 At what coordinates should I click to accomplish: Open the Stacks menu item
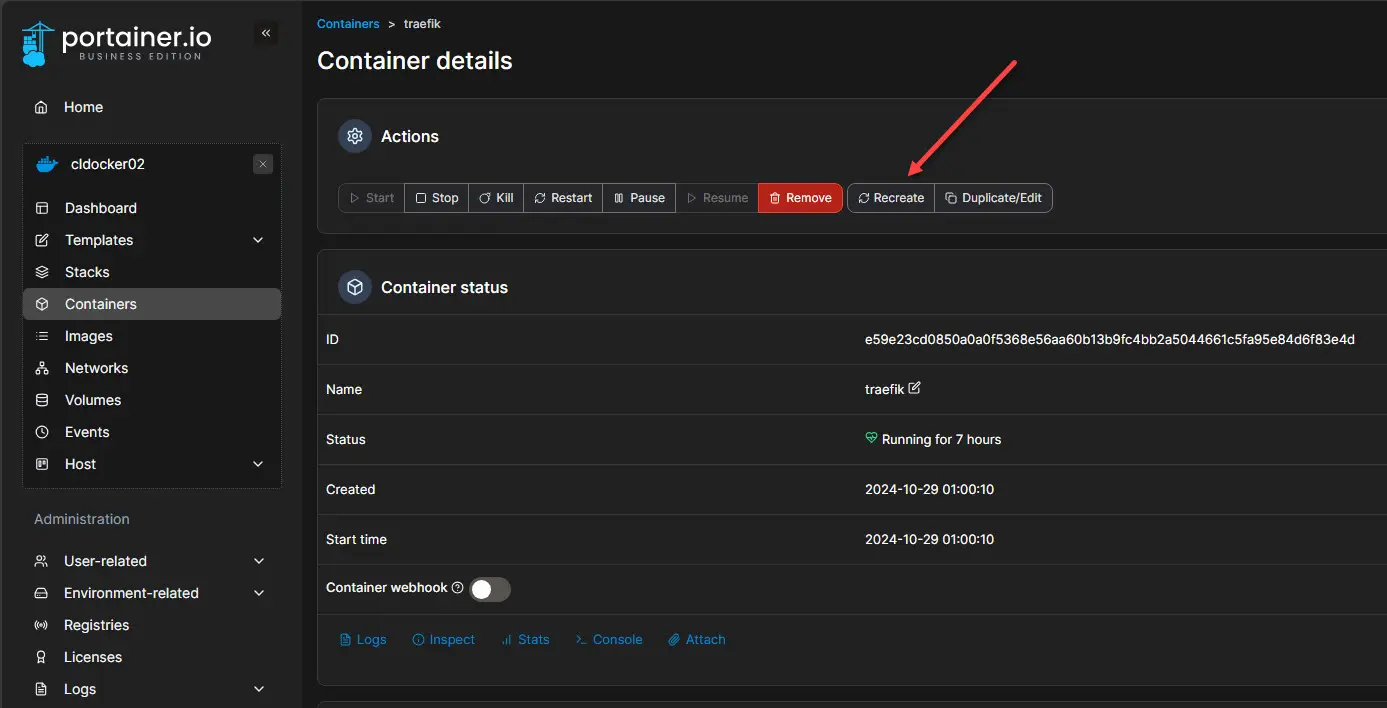tap(151, 272)
